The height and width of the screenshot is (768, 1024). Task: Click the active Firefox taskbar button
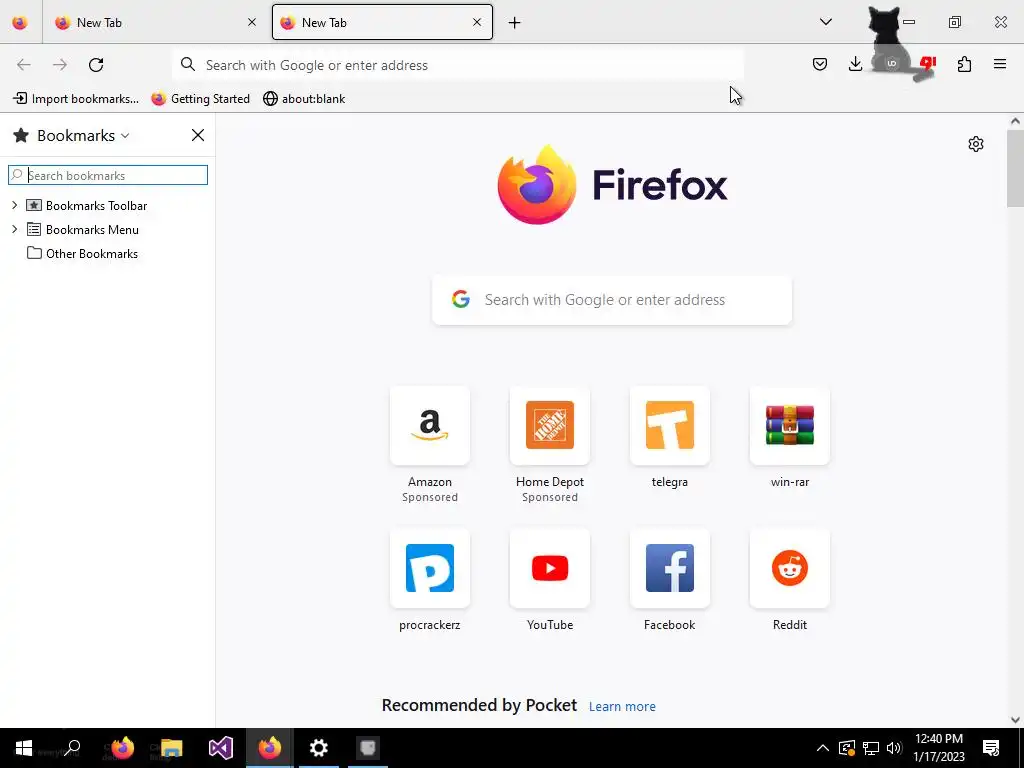pos(270,748)
